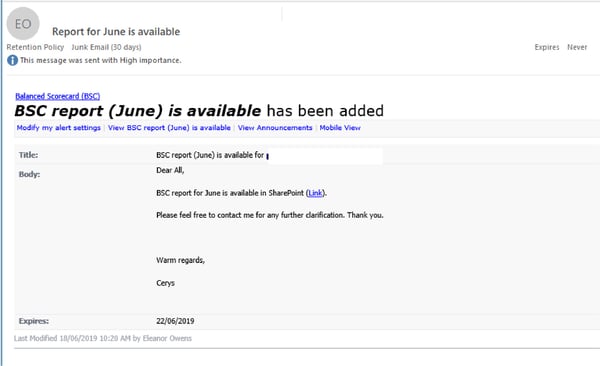600x366 pixels.
Task: Click Junk Email (30 days) policy text
Action: (x=106, y=47)
